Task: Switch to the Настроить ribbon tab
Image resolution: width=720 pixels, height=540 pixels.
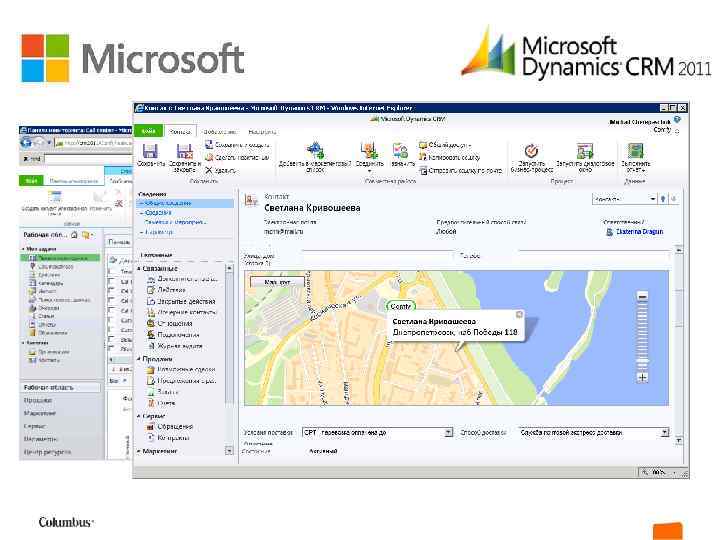Action: 263,132
